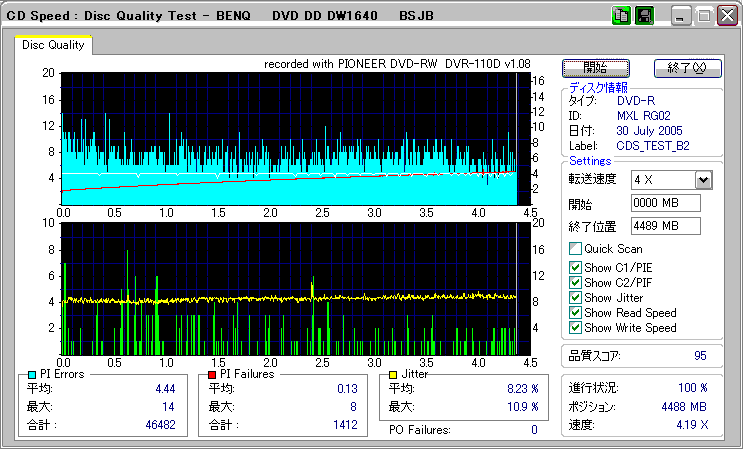Select the Disc Quality tab
Viewport: 743px width, 449px height.
54,45
